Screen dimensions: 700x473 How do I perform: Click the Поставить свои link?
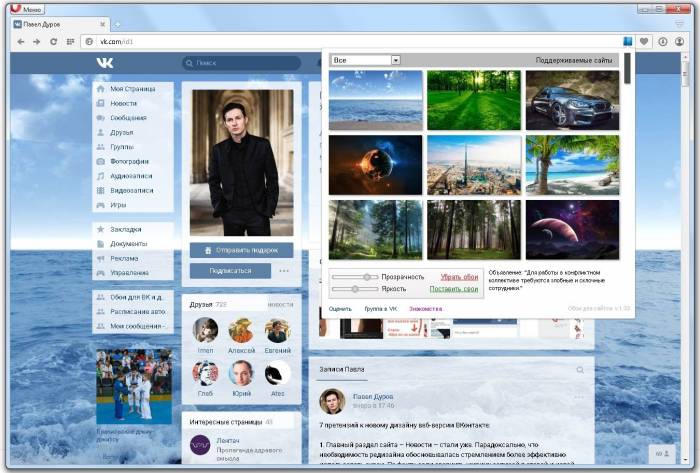(x=454, y=289)
